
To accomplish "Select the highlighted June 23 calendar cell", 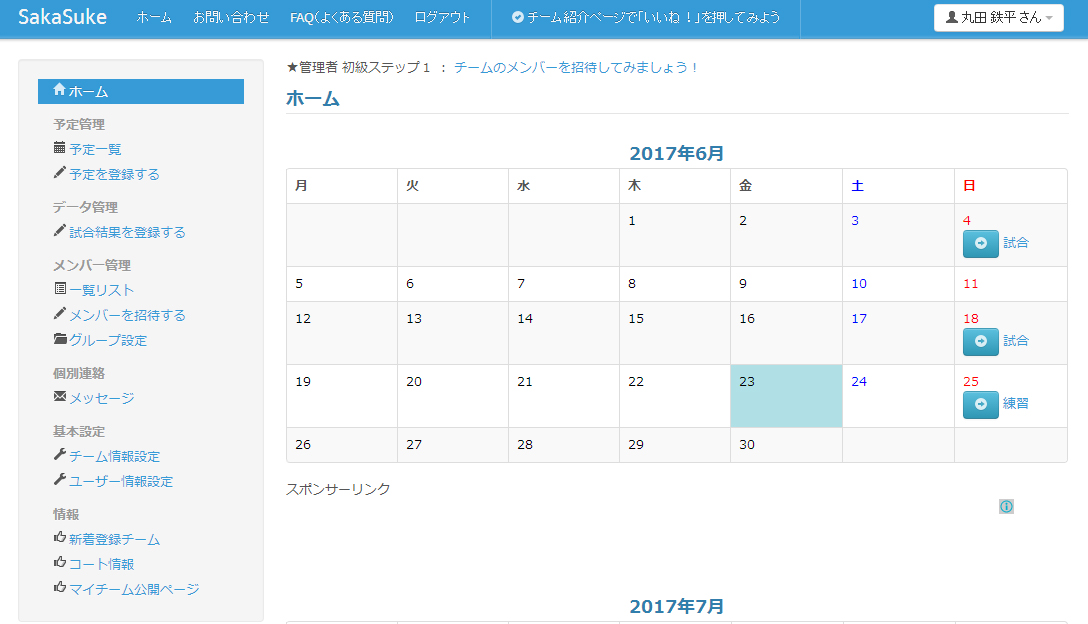I will click(786, 396).
